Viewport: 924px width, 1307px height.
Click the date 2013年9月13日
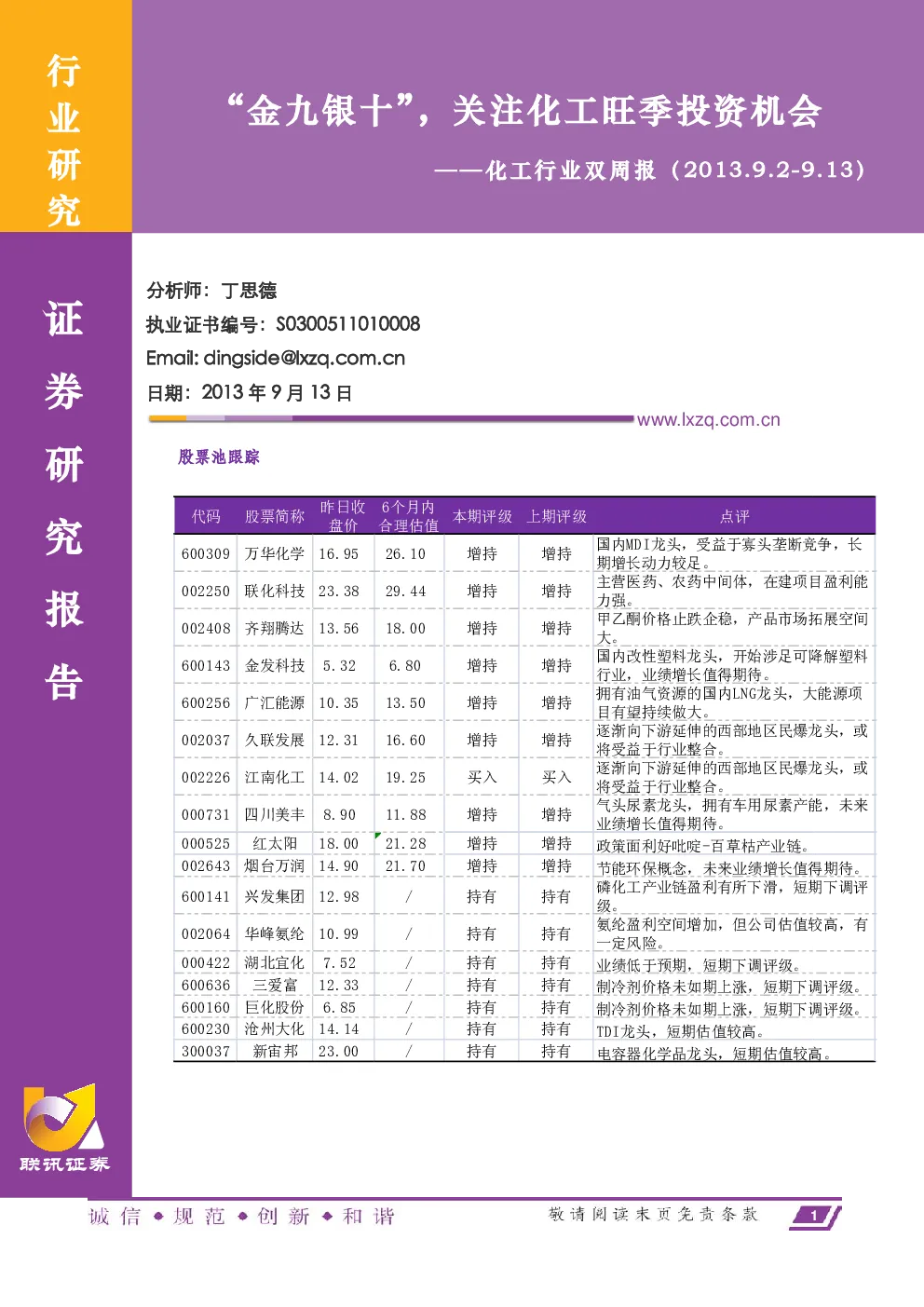(277, 393)
